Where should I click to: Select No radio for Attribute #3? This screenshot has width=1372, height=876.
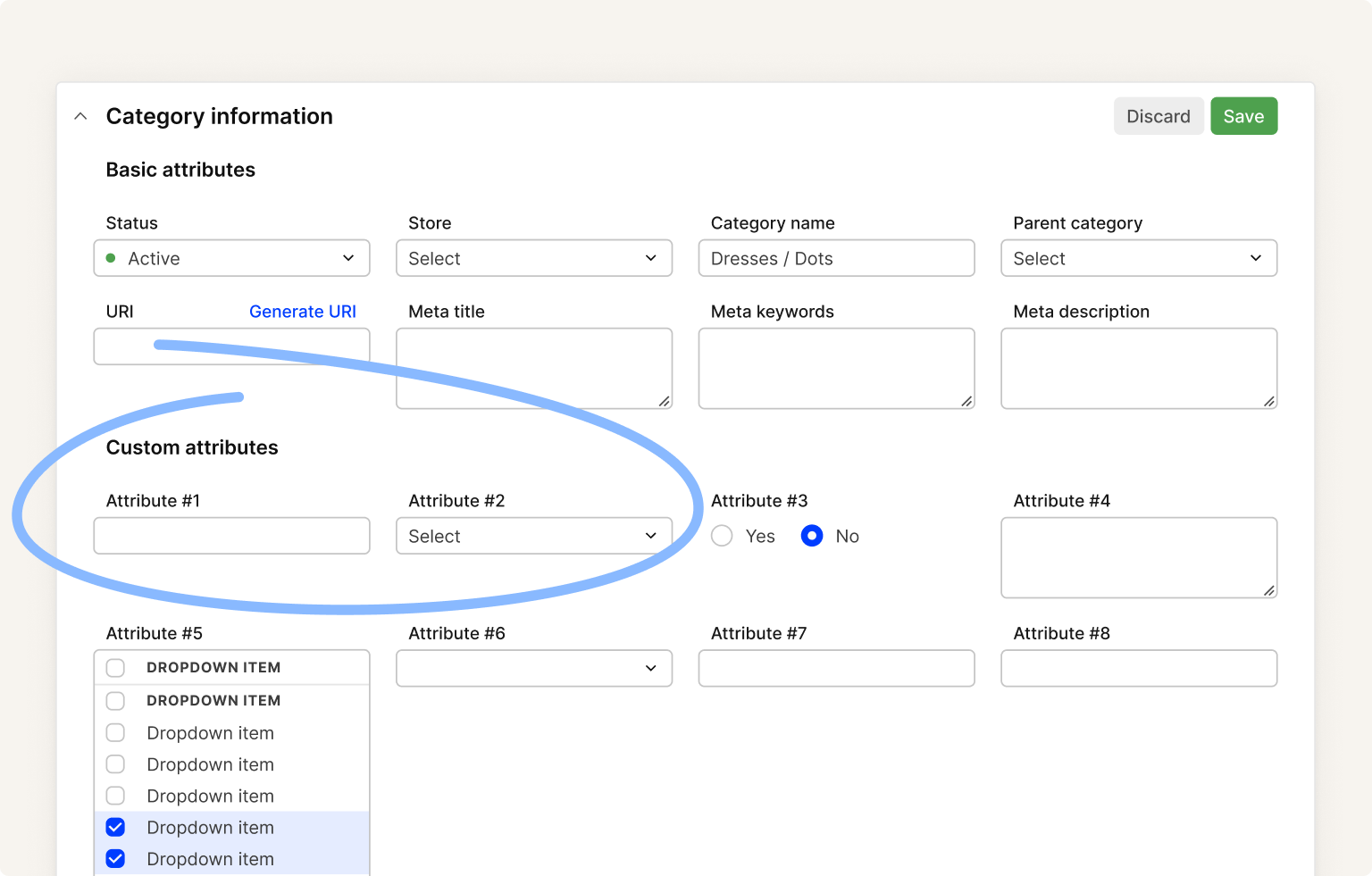coord(812,536)
